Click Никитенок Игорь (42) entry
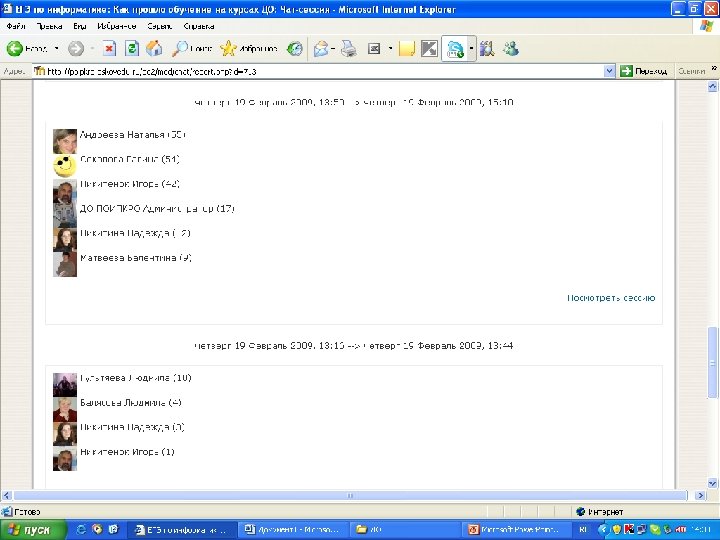Image resolution: width=720 pixels, height=540 pixels. [x=130, y=184]
